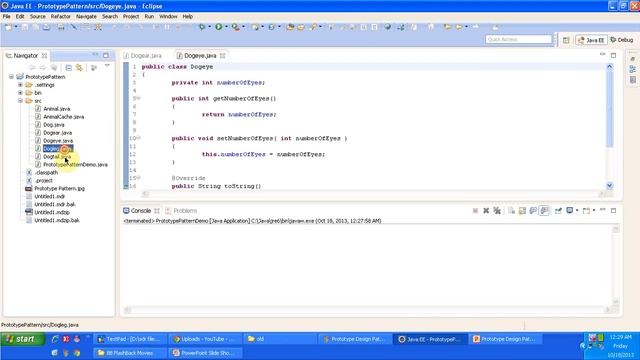Select the .project file
640x360 pixels.
pyautogui.click(x=43, y=180)
